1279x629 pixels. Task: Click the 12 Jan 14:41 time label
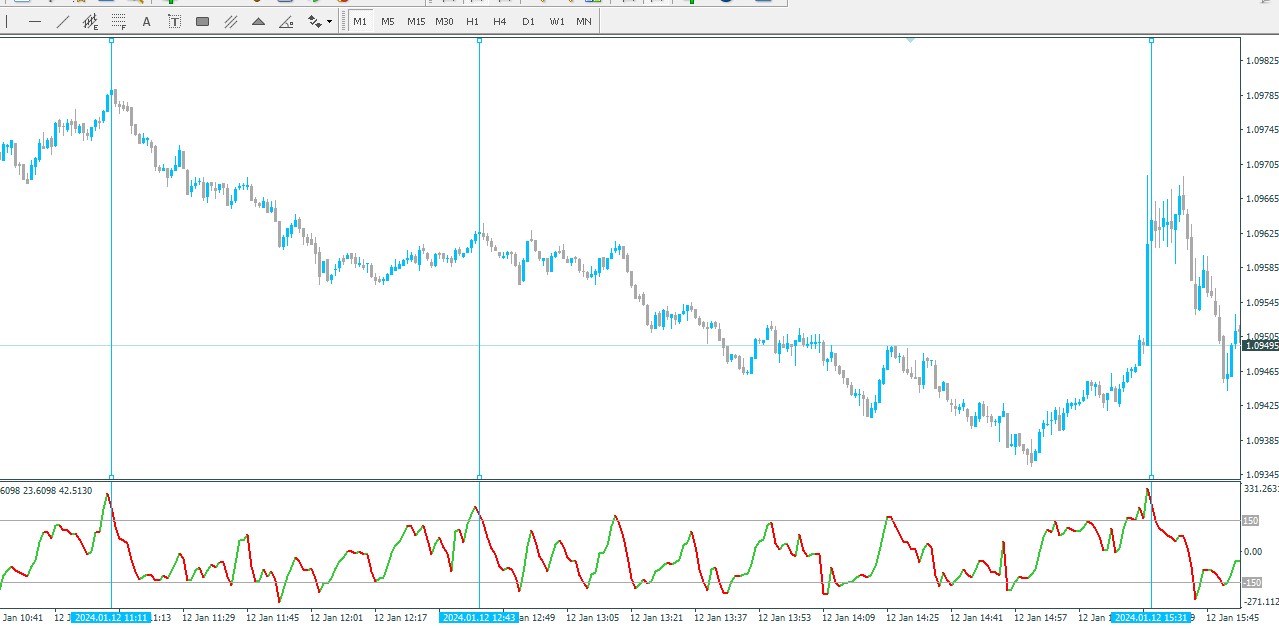click(x=978, y=618)
